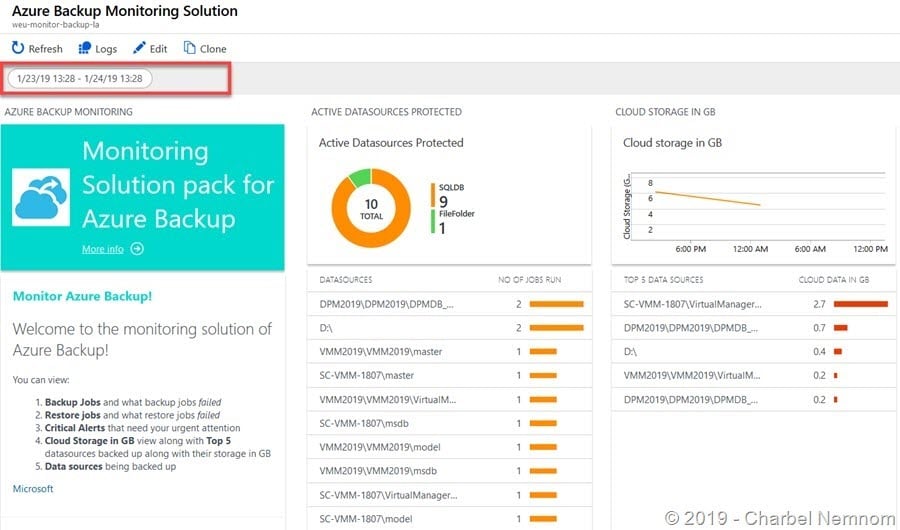This screenshot has height=530, width=900.
Task: Open the 1/23/19 - 1/24/19 time range picker
Action: click(x=80, y=79)
